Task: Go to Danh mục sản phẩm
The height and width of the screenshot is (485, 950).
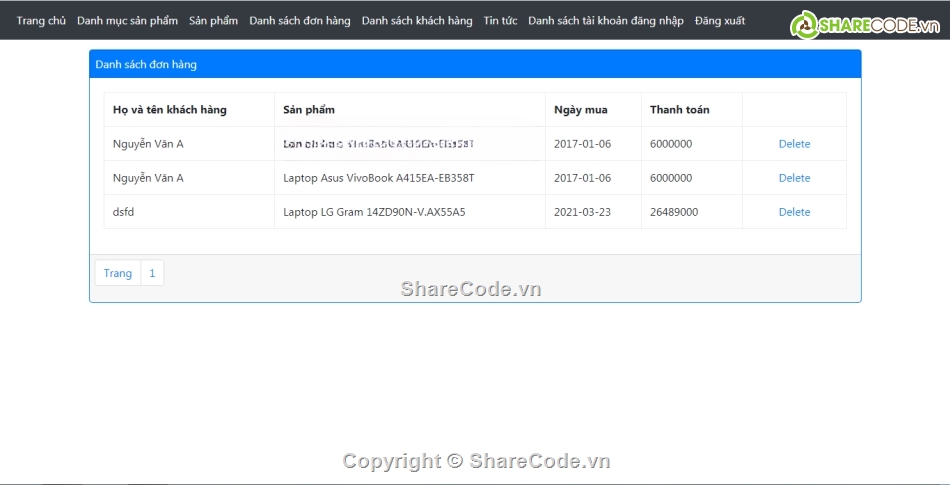Action: [x=127, y=21]
